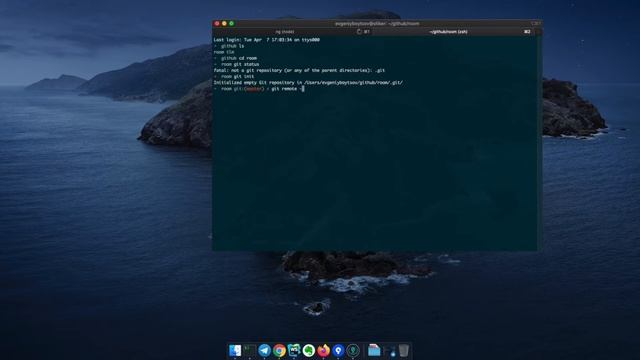
Task: Click the 'Initialized empty Git repository' line
Action: point(308,82)
